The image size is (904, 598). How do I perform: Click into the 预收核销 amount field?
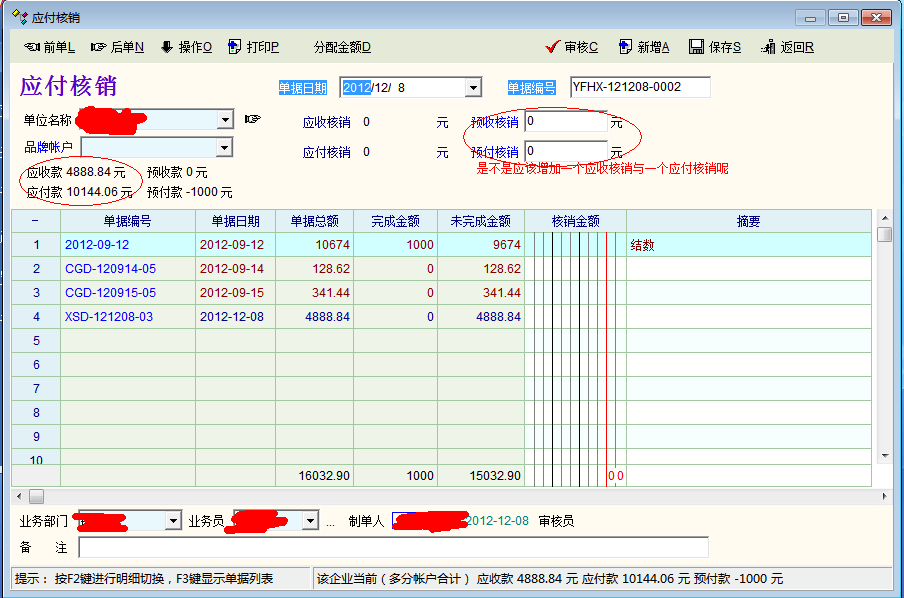565,122
